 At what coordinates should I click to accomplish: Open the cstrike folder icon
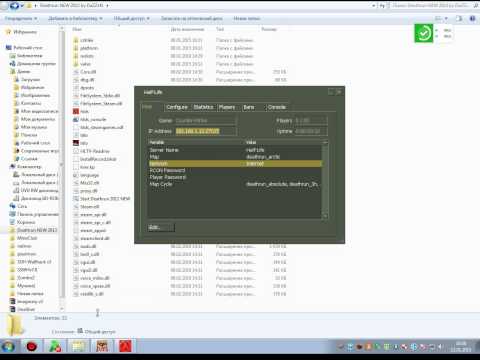click(76, 40)
